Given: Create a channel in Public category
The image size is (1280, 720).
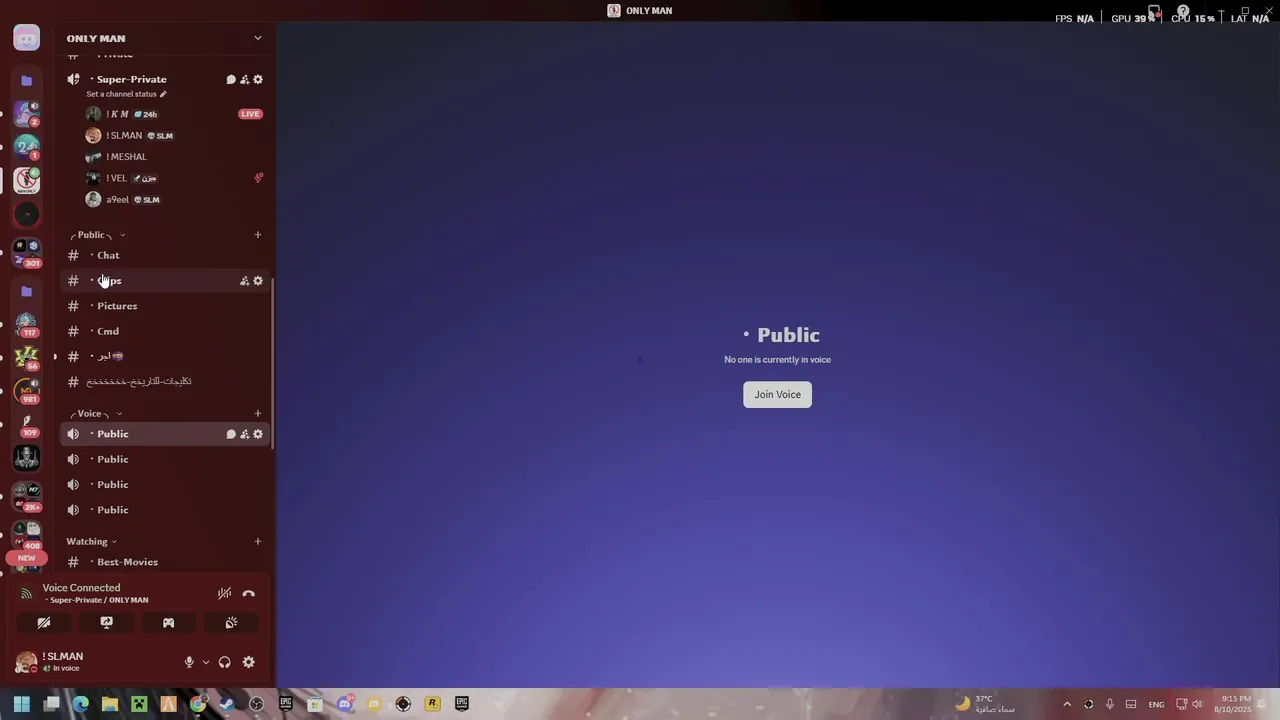Looking at the screenshot, I should [x=257, y=235].
